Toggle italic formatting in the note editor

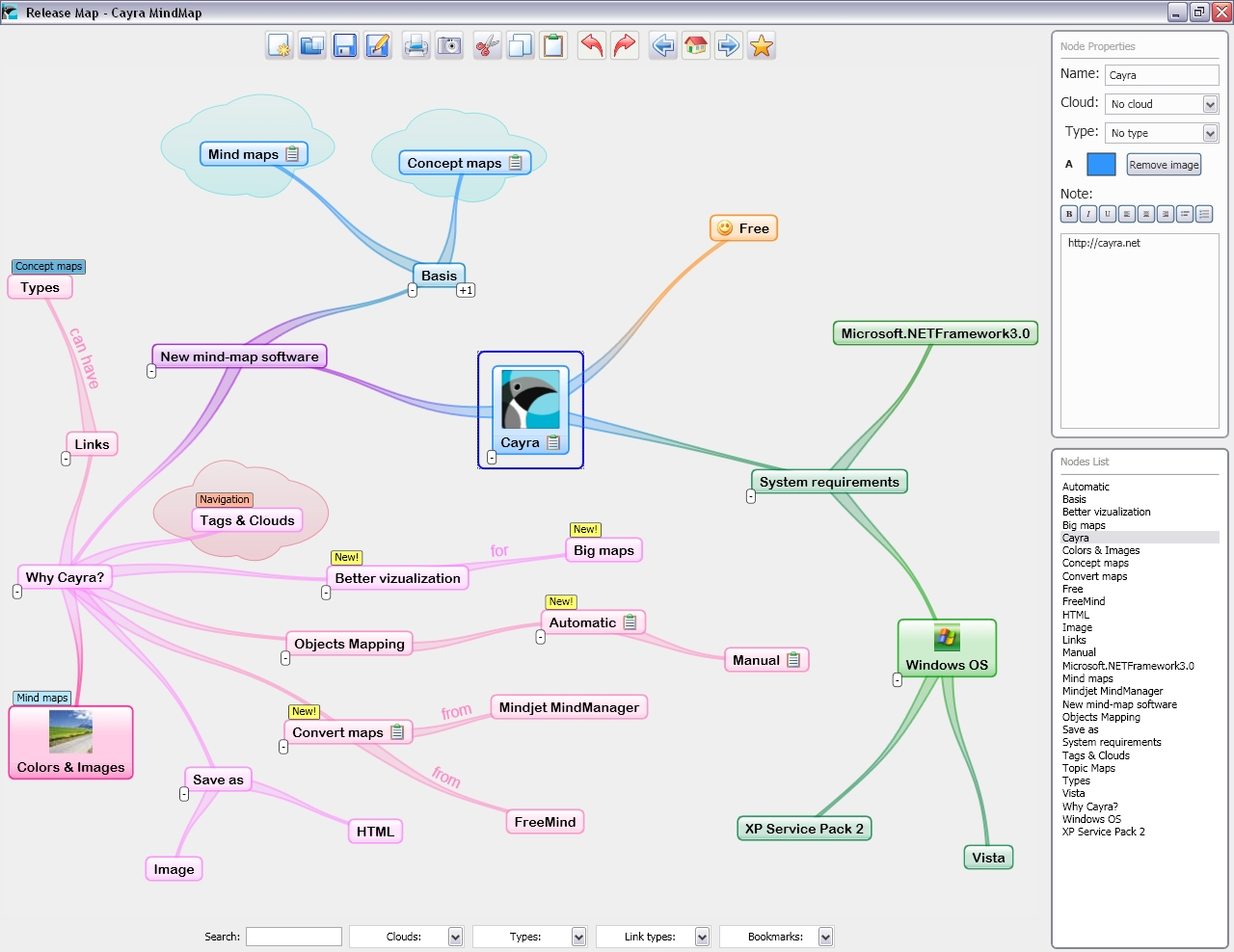pyautogui.click(x=1088, y=214)
